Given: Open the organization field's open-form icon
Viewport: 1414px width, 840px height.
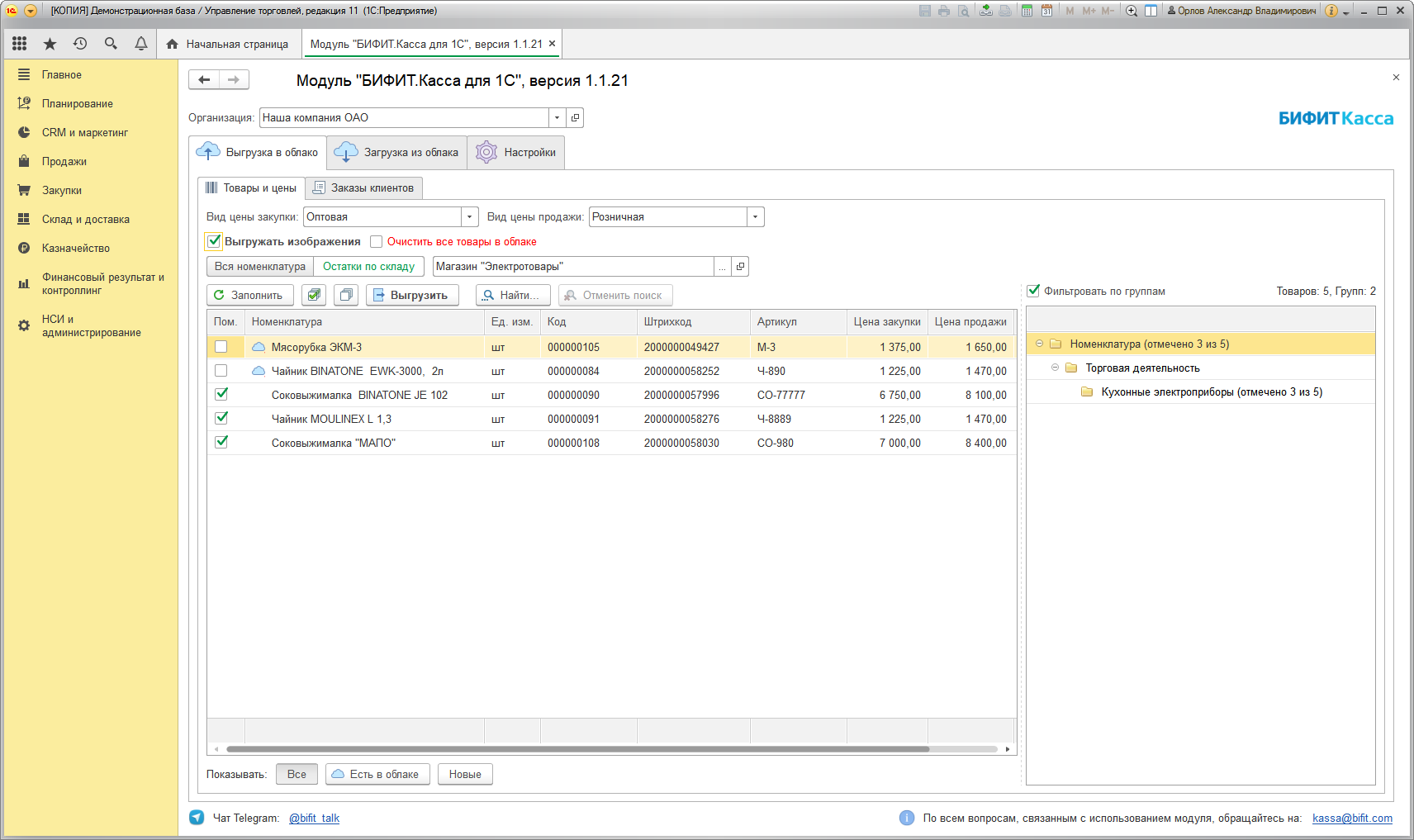Looking at the screenshot, I should 576,118.
